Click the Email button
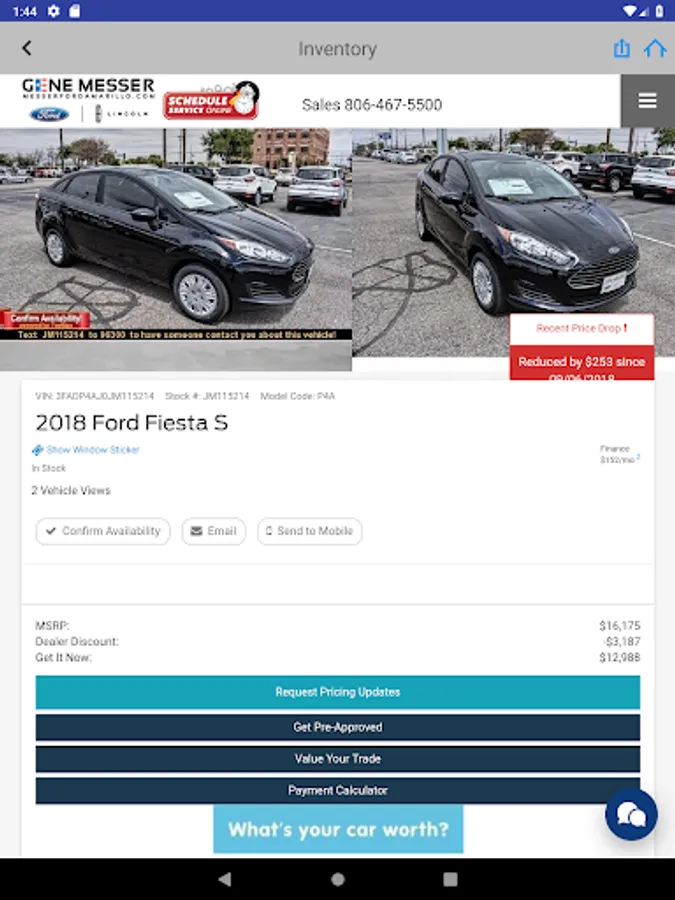Image resolution: width=675 pixels, height=900 pixels. [x=214, y=531]
